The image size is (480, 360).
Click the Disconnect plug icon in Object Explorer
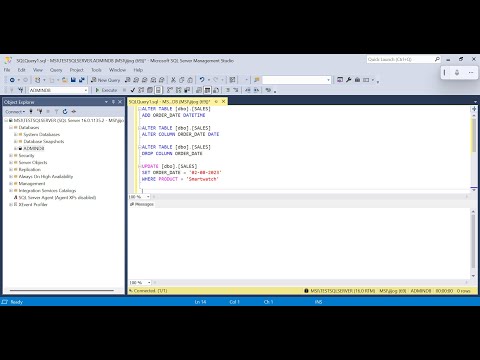(40, 112)
